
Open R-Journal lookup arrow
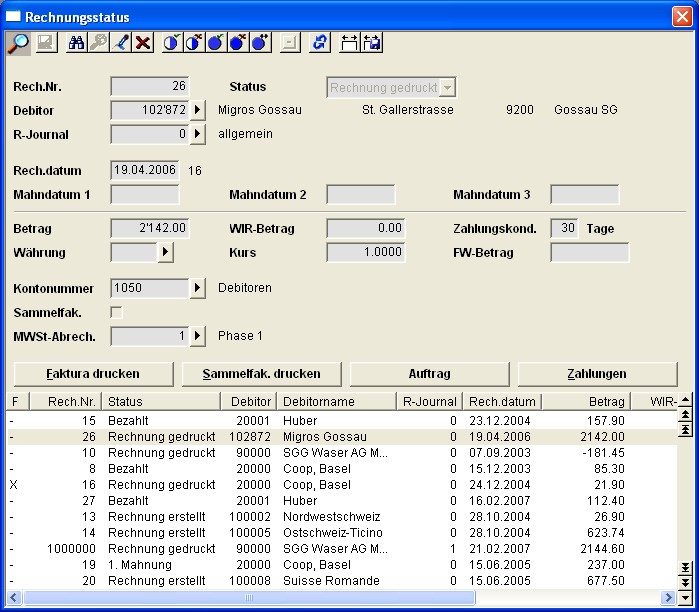click(x=197, y=134)
